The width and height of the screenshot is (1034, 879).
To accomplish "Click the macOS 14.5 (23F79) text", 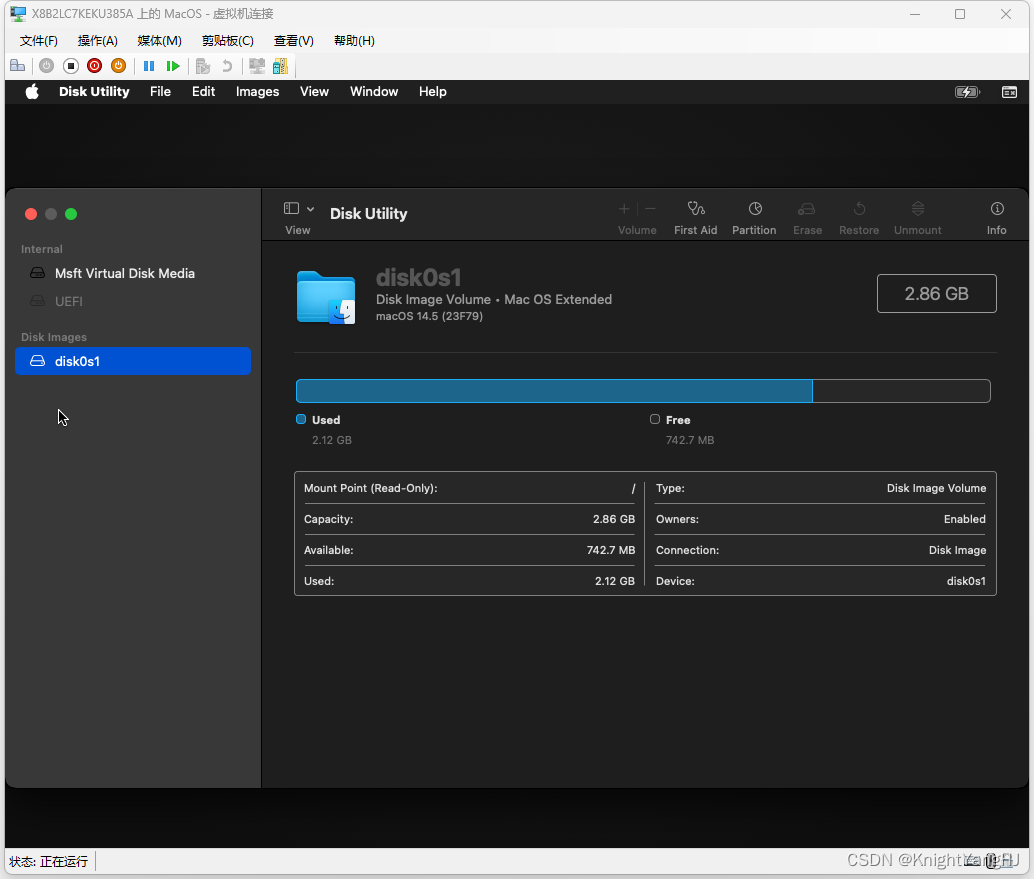I will [429, 317].
